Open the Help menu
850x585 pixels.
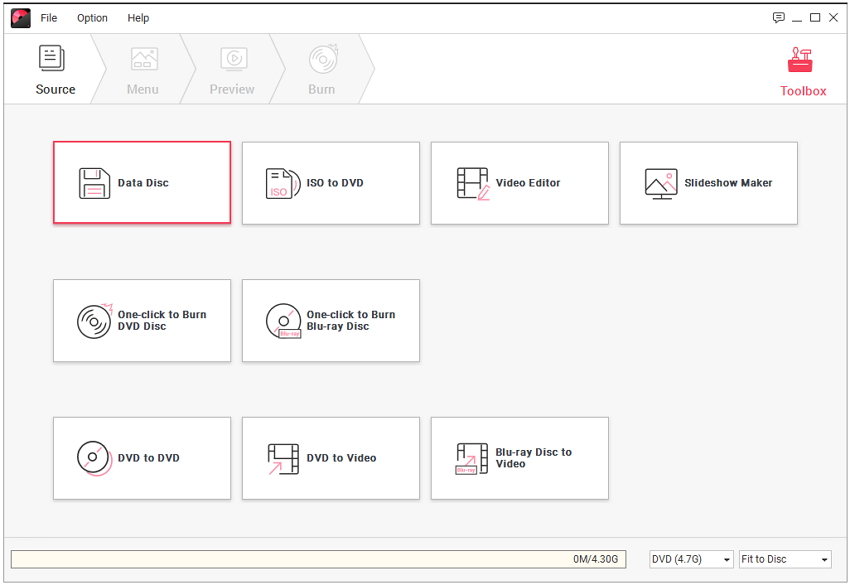pyautogui.click(x=138, y=18)
